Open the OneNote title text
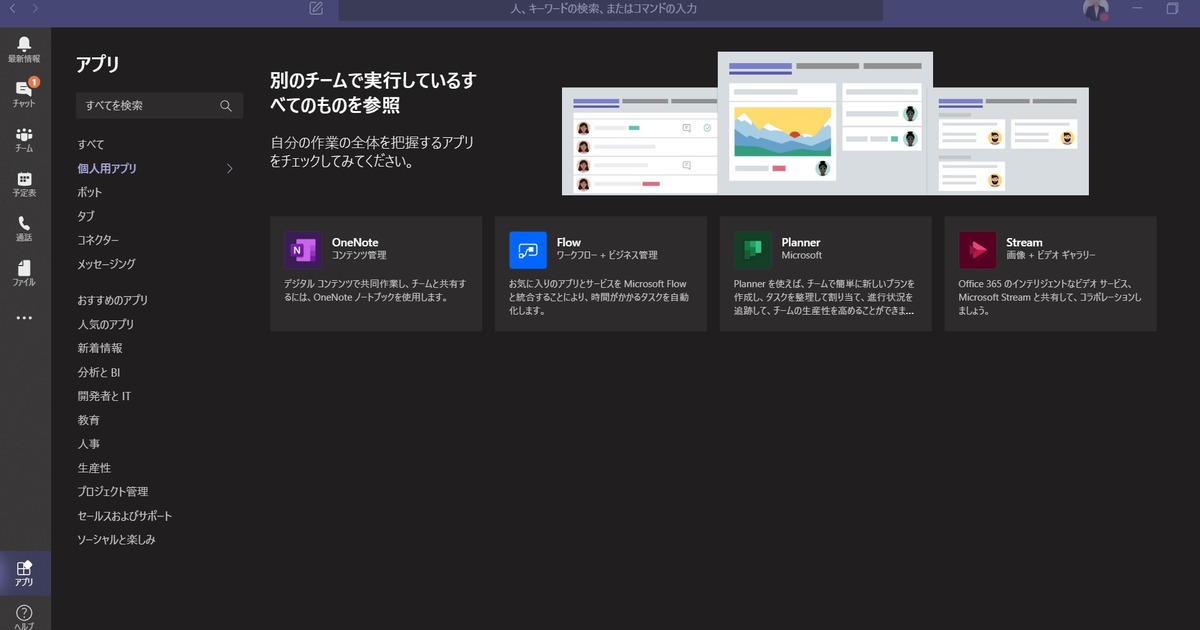 tap(355, 243)
